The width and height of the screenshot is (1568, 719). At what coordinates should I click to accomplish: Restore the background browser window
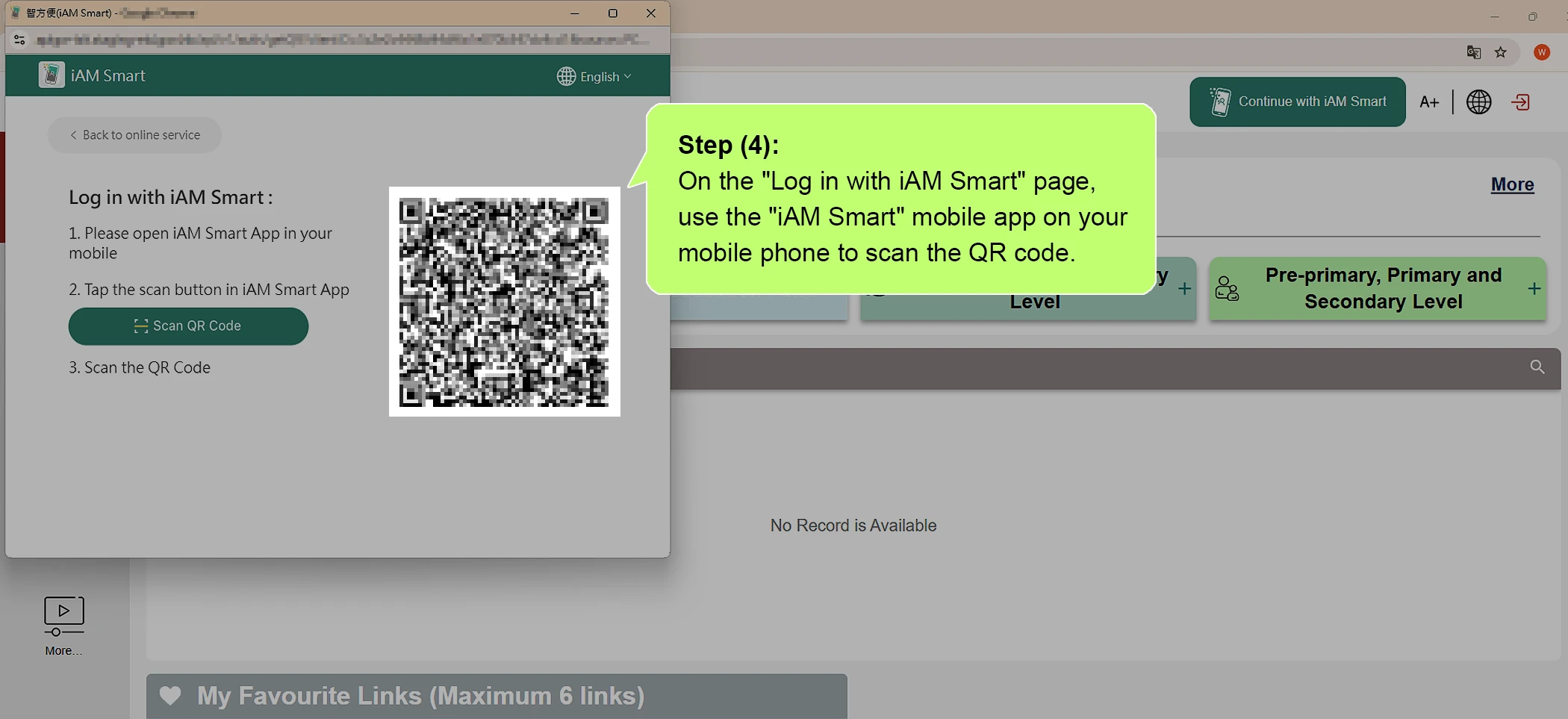click(x=1532, y=16)
